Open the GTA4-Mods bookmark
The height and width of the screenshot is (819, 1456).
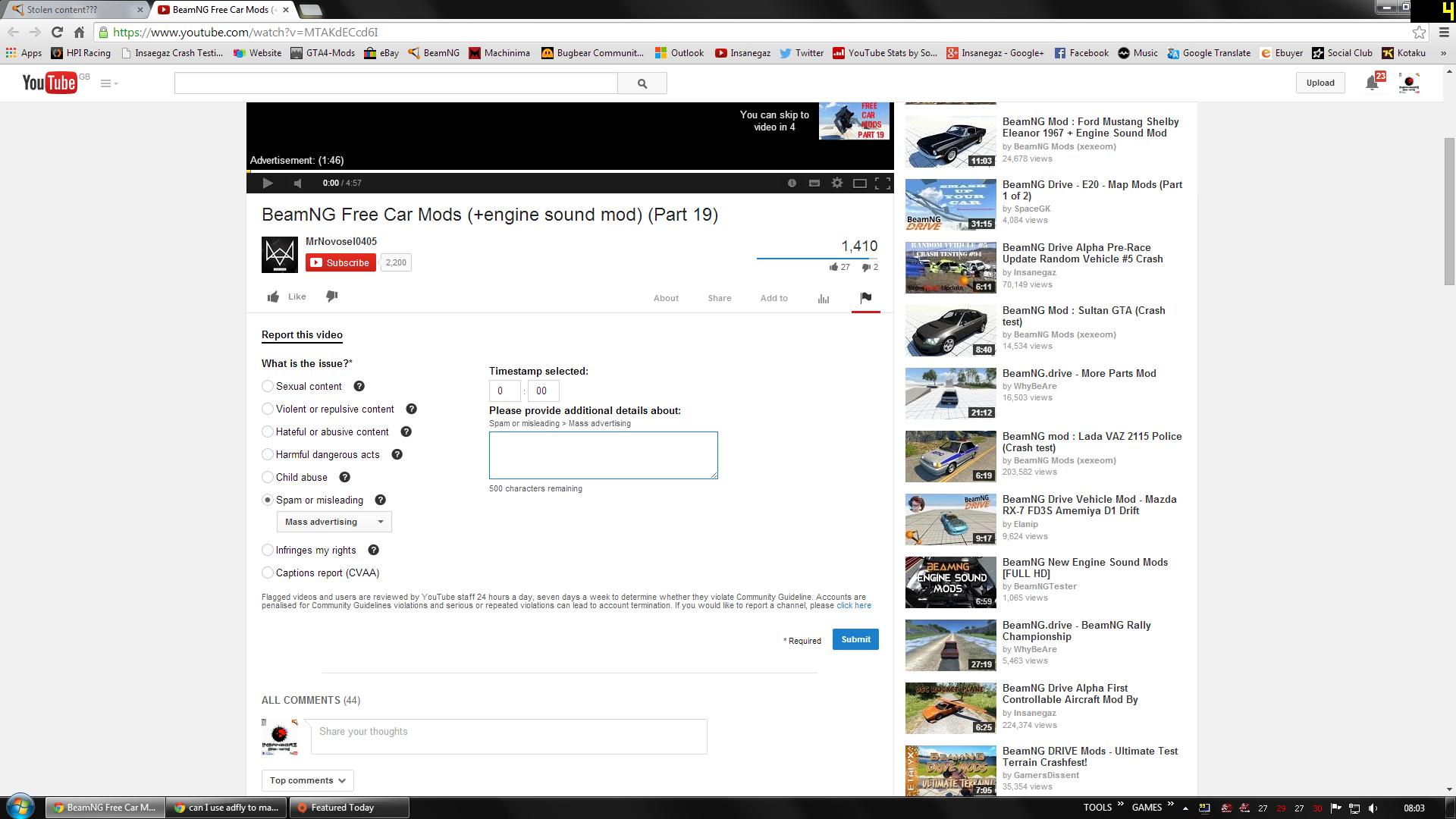click(322, 53)
